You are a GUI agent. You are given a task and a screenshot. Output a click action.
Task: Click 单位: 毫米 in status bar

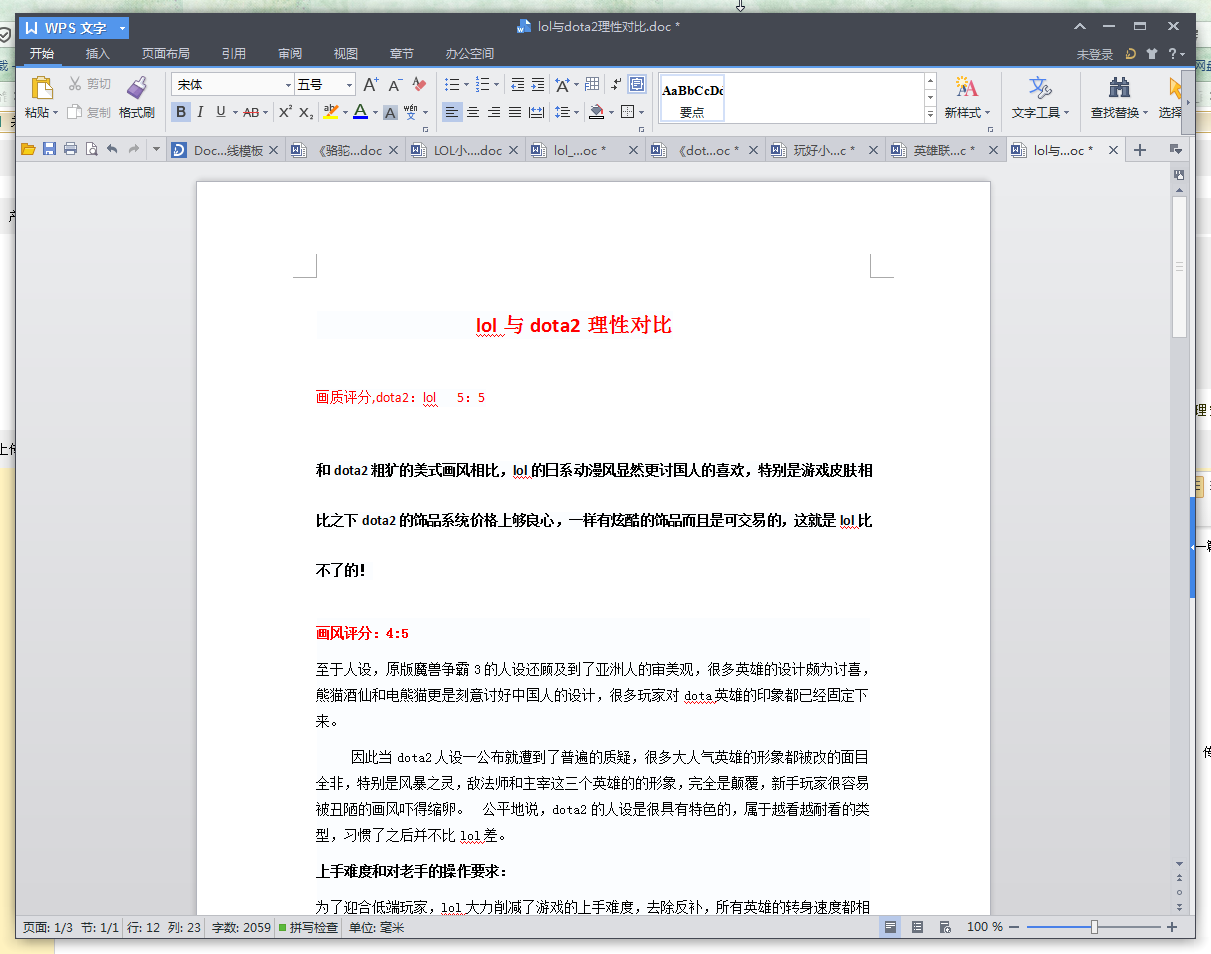[x=377, y=928]
